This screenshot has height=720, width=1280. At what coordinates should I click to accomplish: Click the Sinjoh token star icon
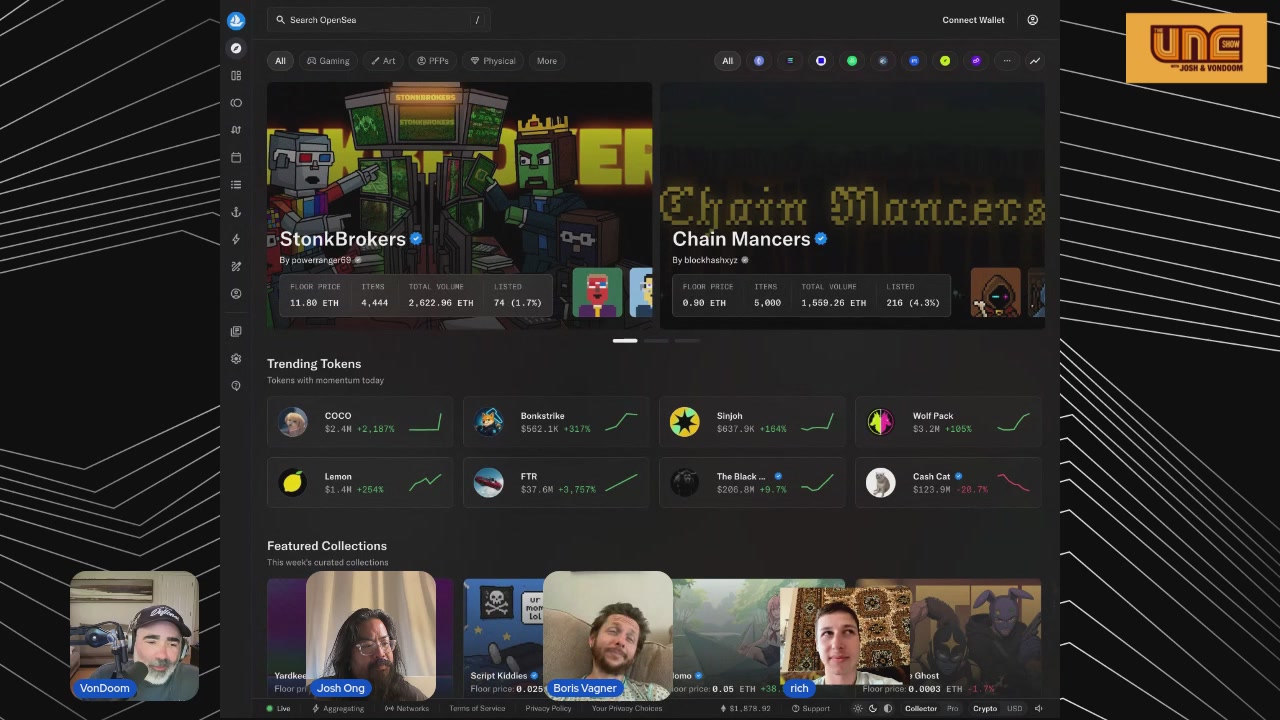pyautogui.click(x=685, y=422)
